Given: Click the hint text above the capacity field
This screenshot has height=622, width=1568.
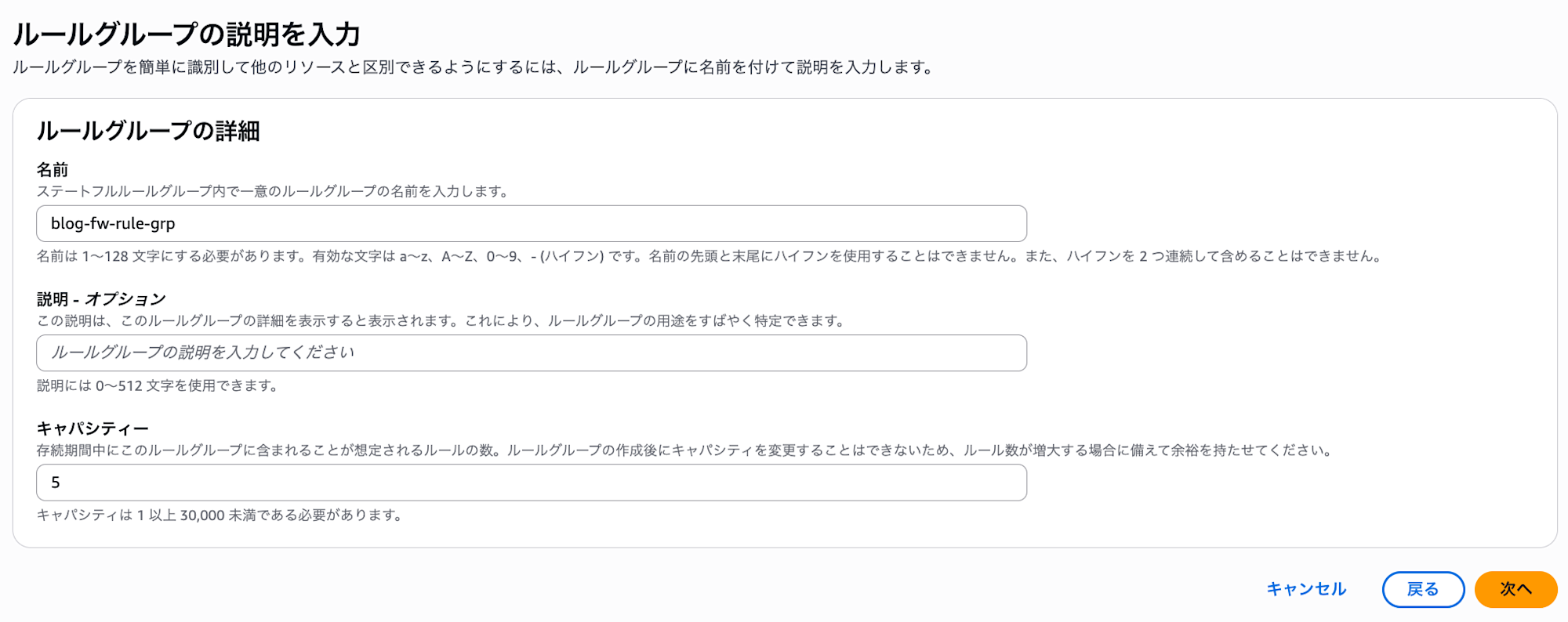Looking at the screenshot, I should point(684,450).
